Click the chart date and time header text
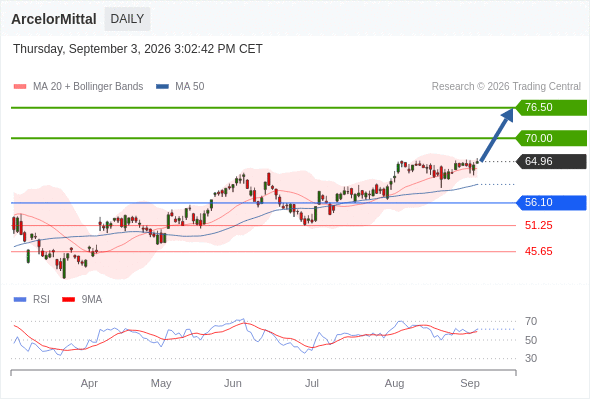Screen dimensions: 590x400 pos(138,49)
